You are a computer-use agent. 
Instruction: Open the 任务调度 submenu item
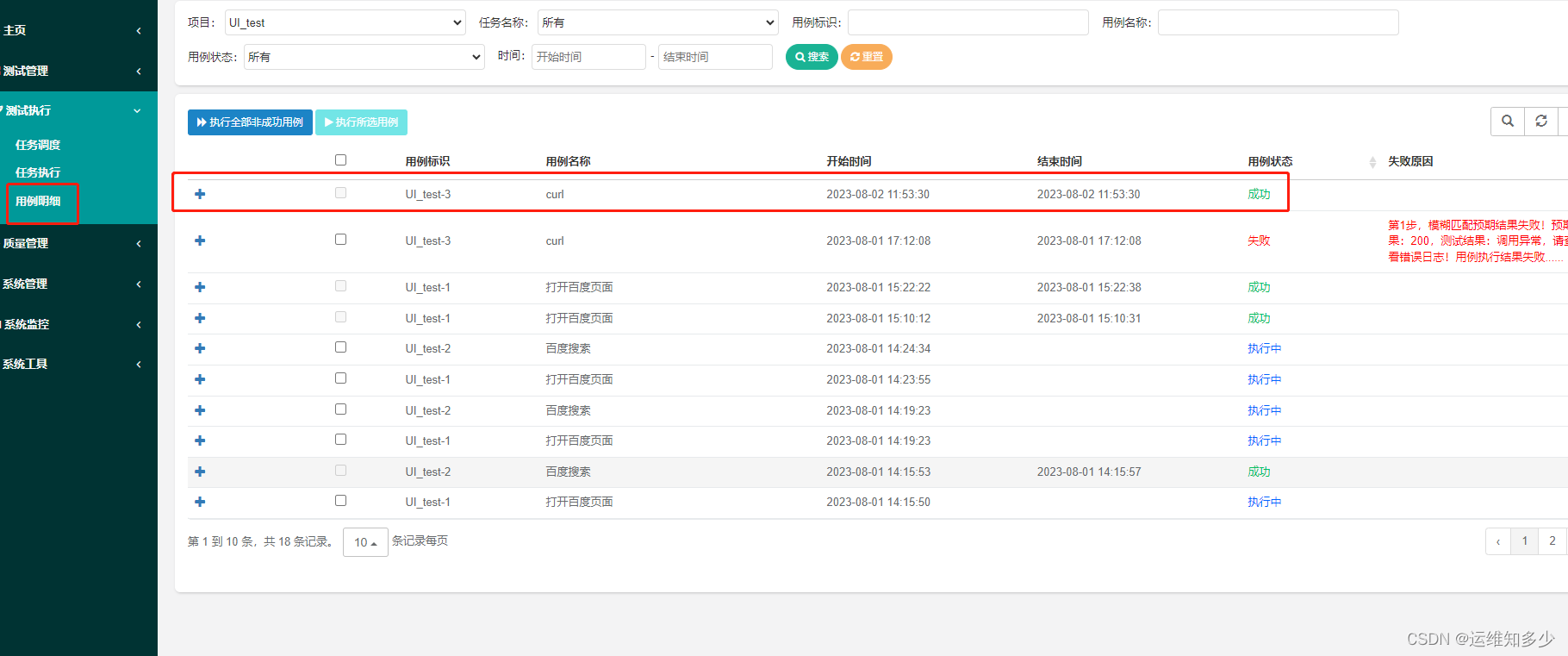coord(38,145)
